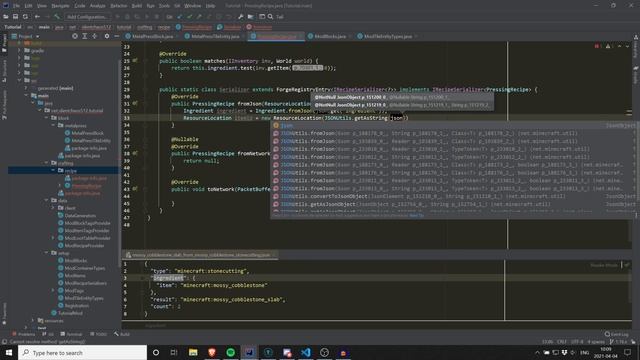Click the Build project hammer icon
This screenshot has height=360, width=640.
point(57,17)
